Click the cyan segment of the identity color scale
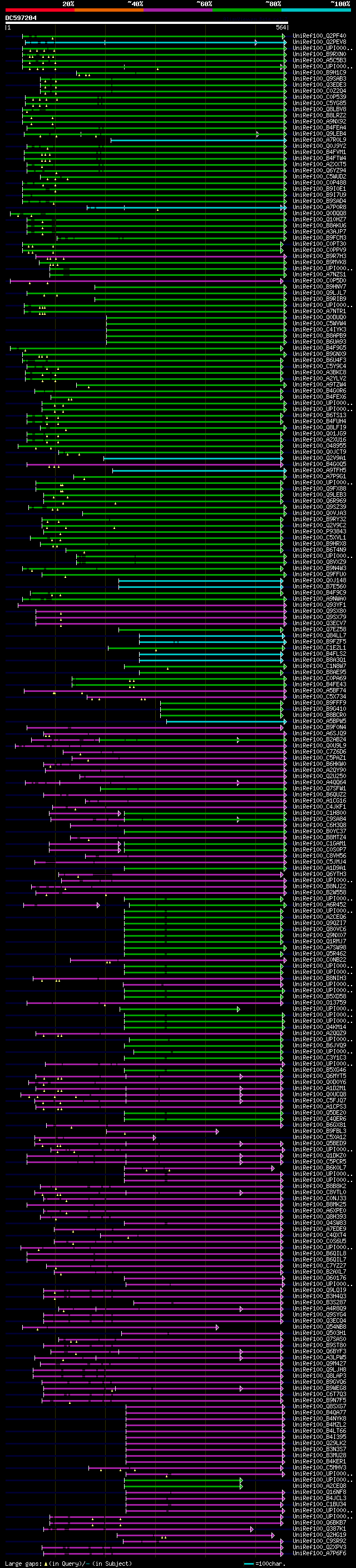 point(316,10)
